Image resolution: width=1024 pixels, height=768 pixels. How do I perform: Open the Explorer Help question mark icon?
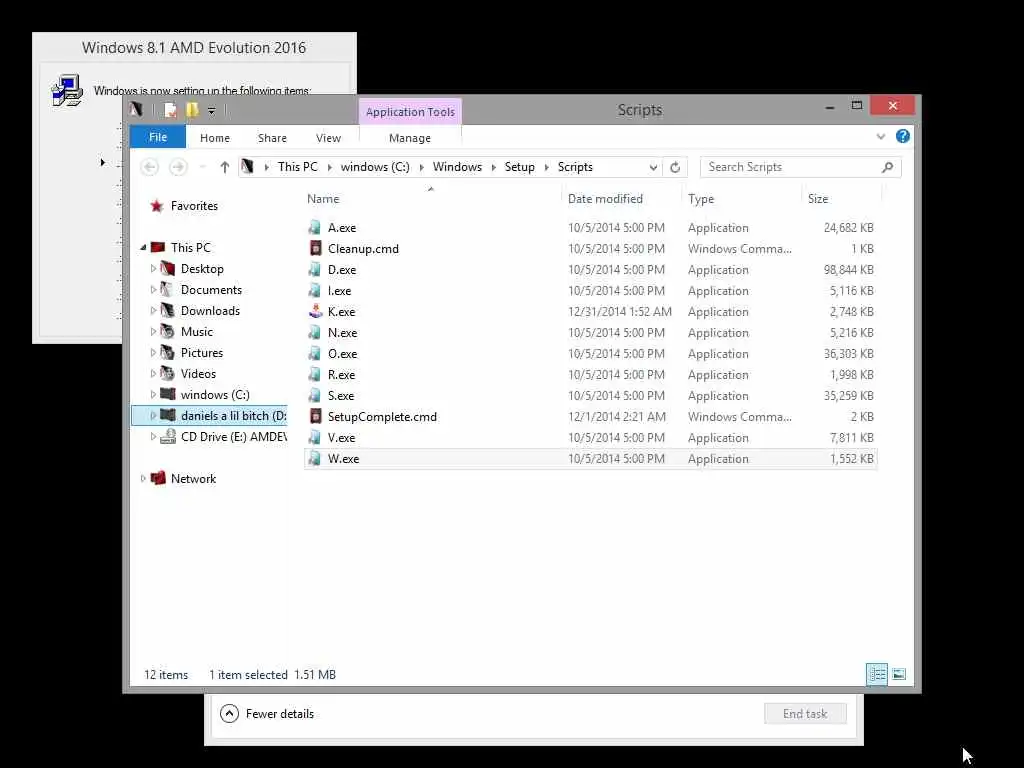click(903, 136)
